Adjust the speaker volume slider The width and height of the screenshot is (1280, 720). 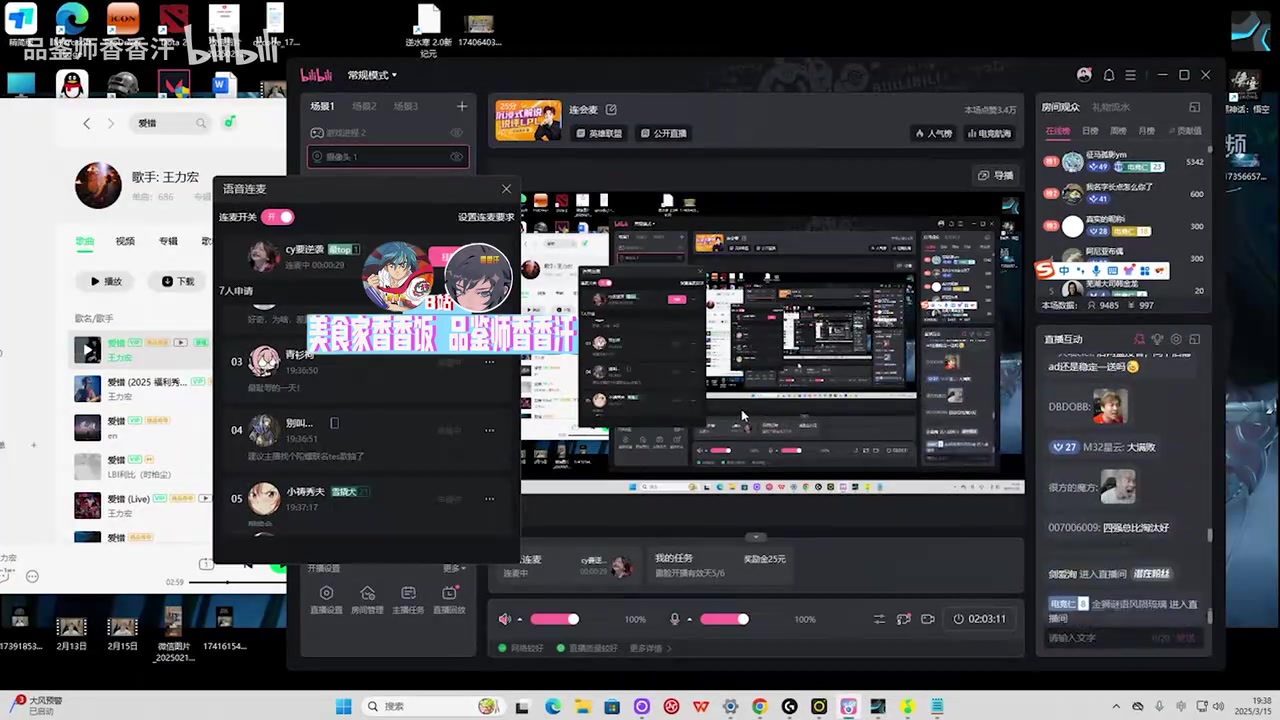click(555, 619)
